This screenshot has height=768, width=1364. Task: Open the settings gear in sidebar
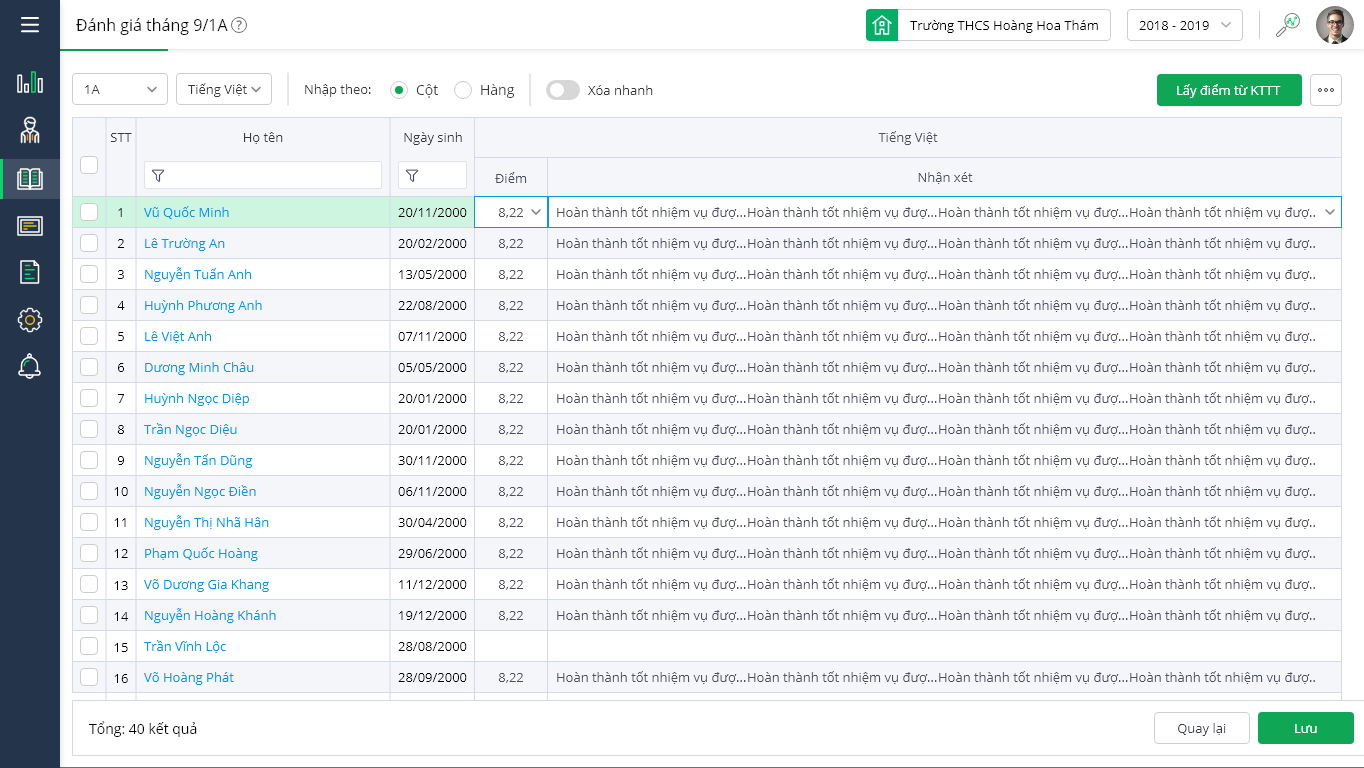pyautogui.click(x=30, y=320)
